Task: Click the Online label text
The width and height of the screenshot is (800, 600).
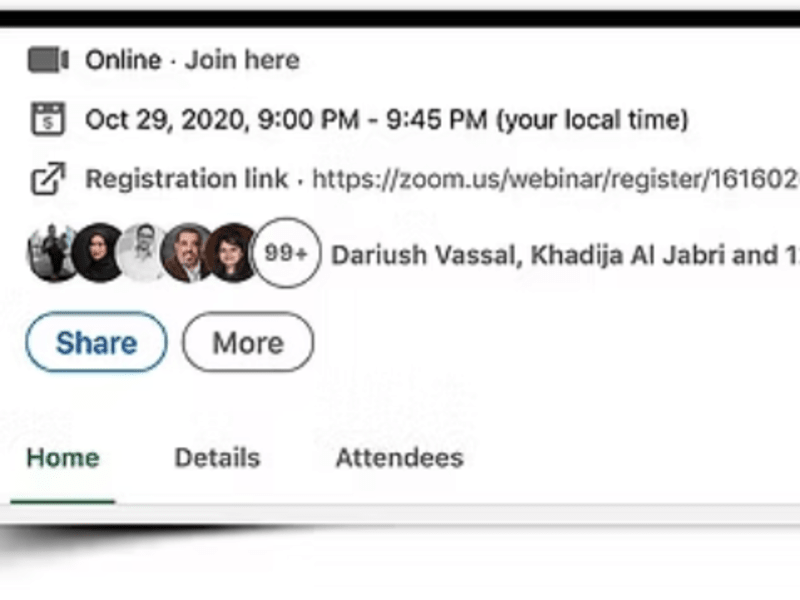Action: pyautogui.click(x=123, y=60)
